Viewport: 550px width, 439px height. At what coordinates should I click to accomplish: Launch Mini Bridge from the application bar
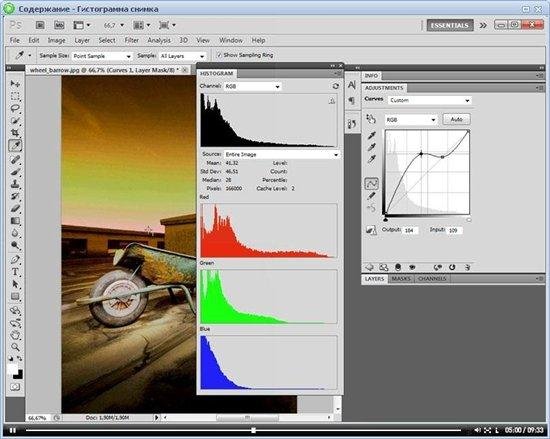59,25
